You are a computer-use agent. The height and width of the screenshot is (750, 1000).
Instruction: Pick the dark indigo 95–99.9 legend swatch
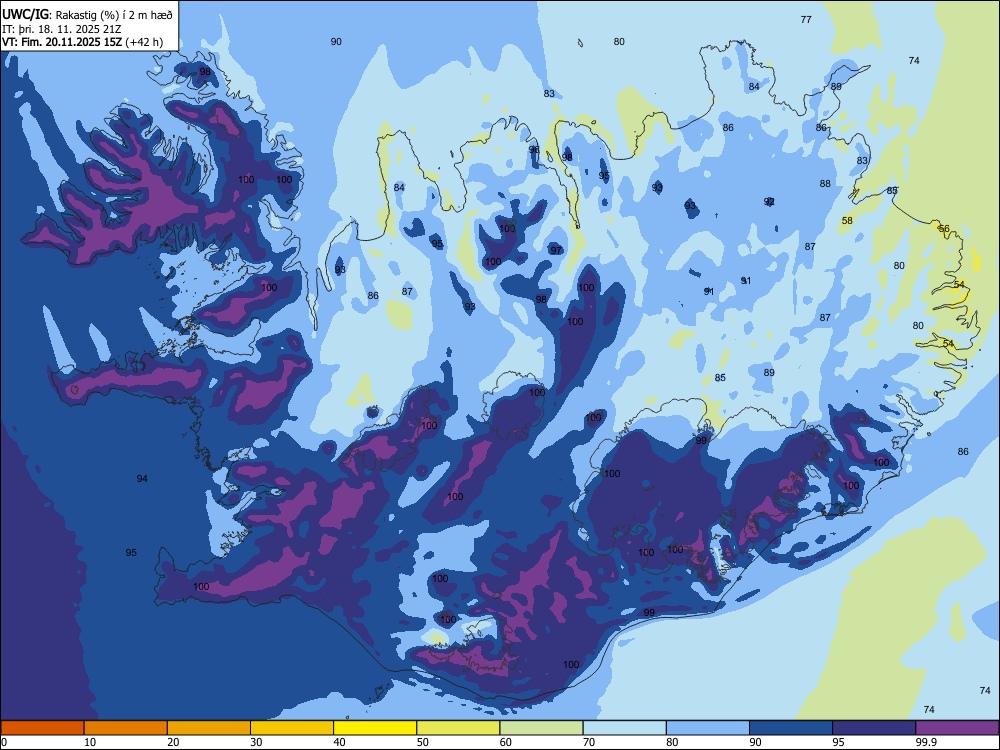874,728
